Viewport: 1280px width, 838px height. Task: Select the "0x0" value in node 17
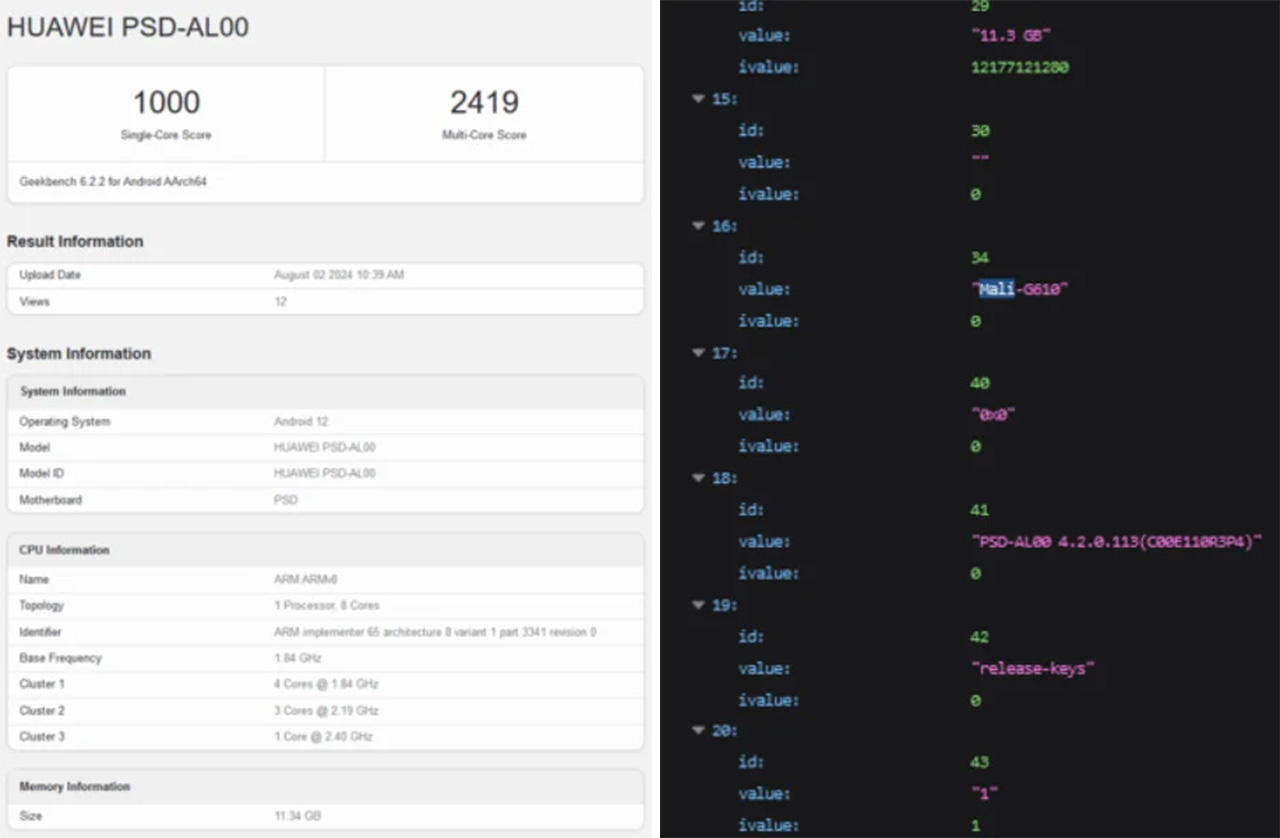993,415
